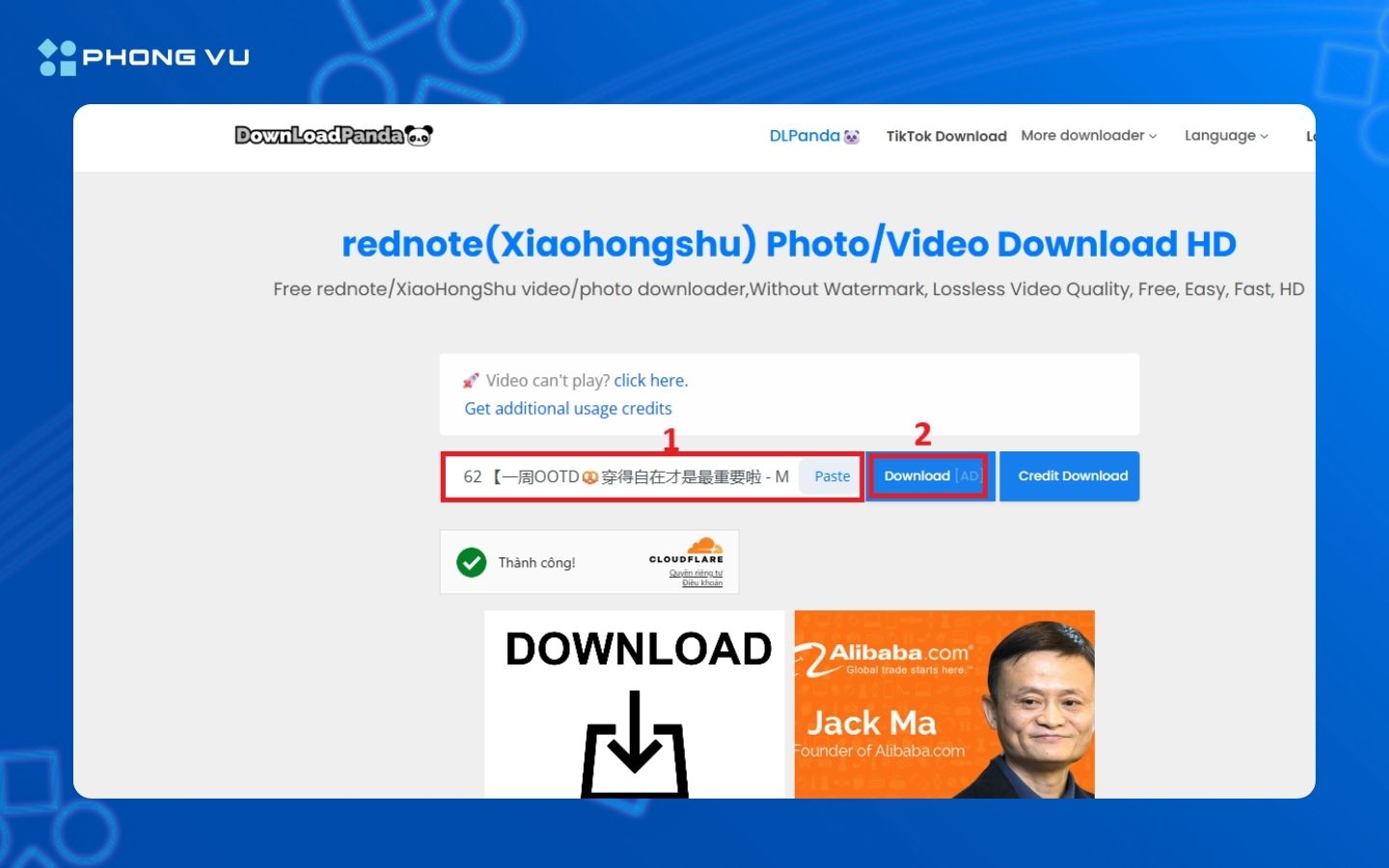Click the Phong Vu logo
Image resolution: width=1389 pixels, height=868 pixels.
point(143,56)
